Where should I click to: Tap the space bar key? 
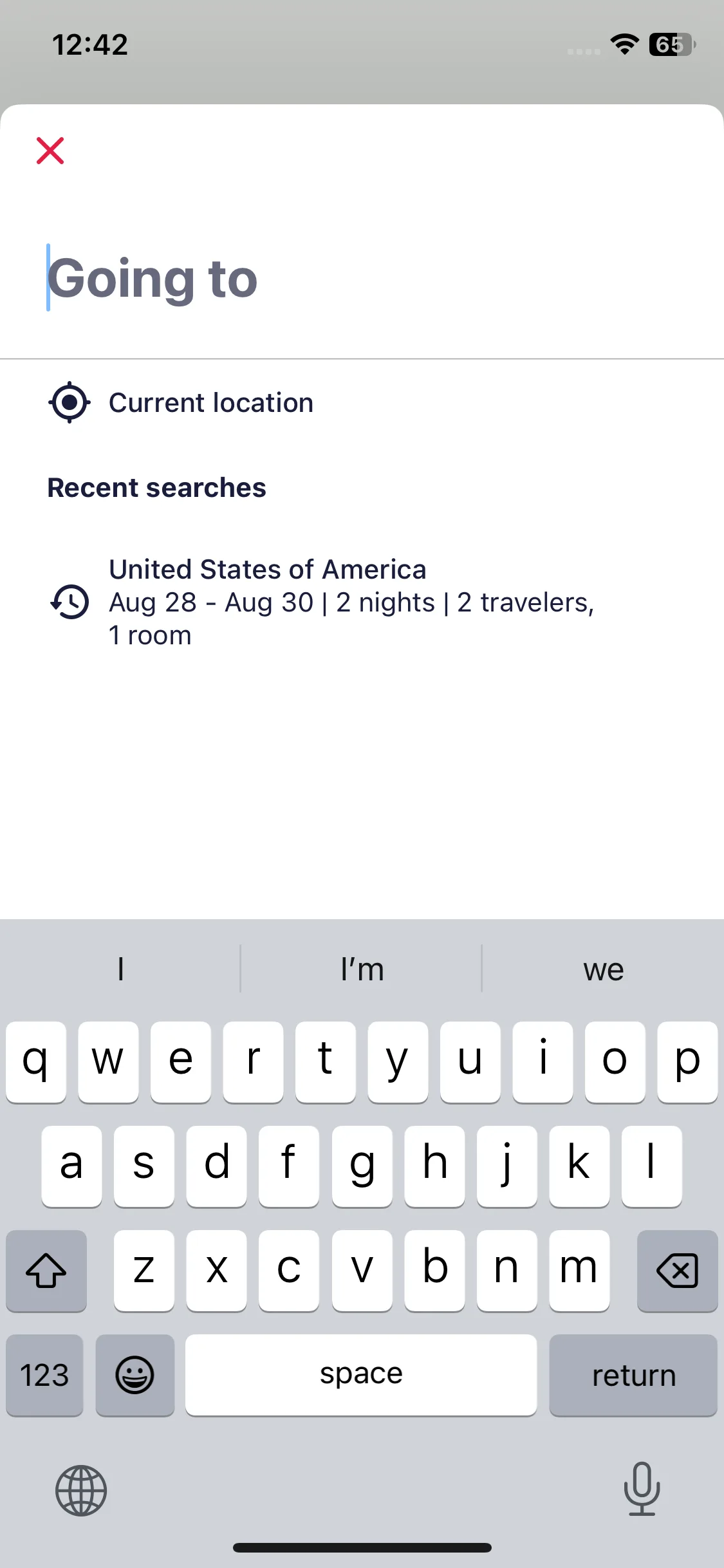[361, 1375]
